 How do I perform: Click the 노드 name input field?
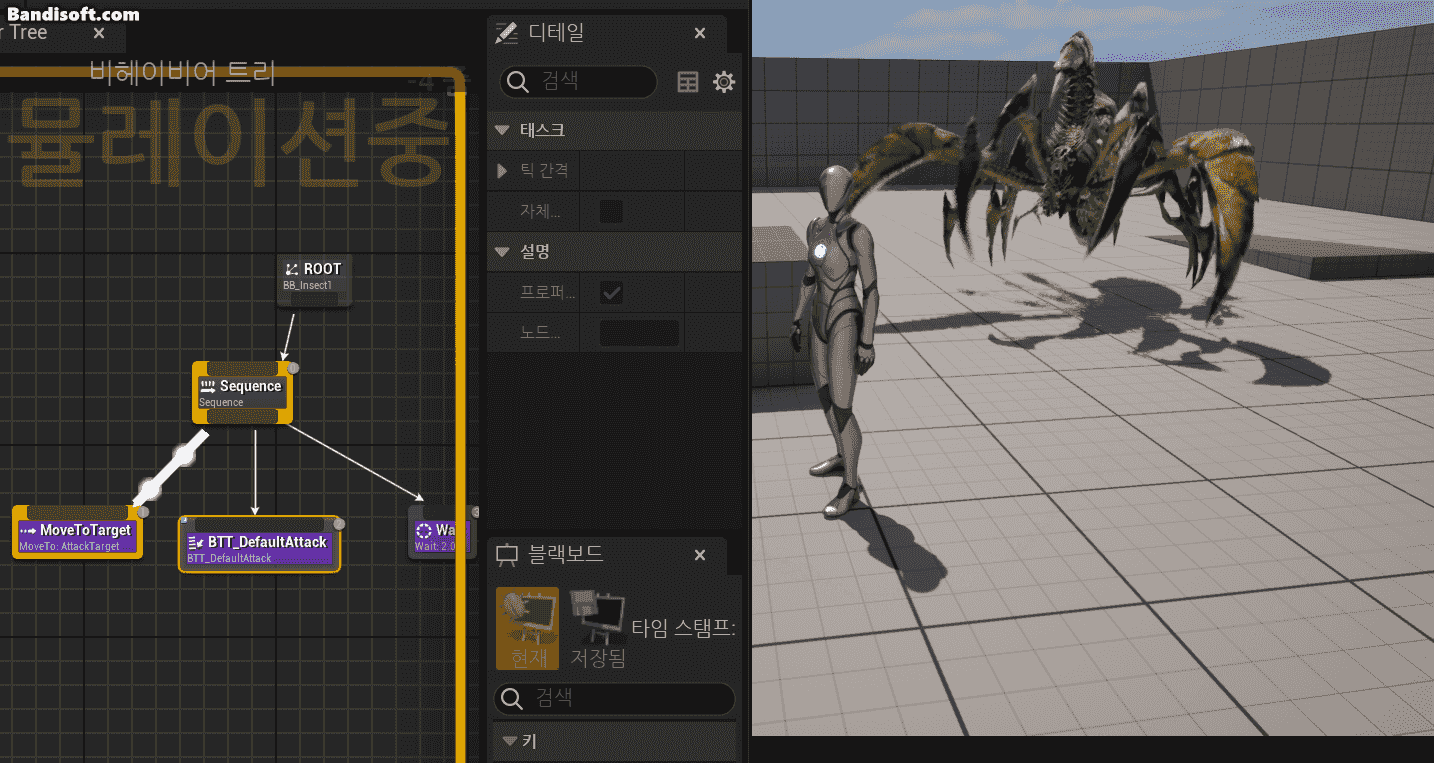[639, 333]
